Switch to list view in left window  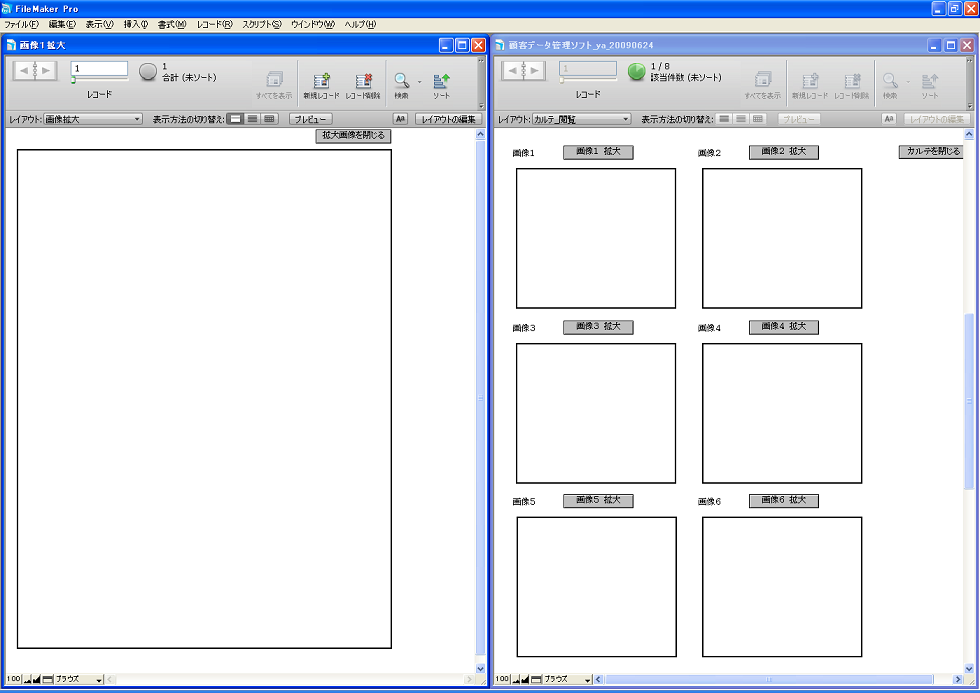pyautogui.click(x=252, y=119)
